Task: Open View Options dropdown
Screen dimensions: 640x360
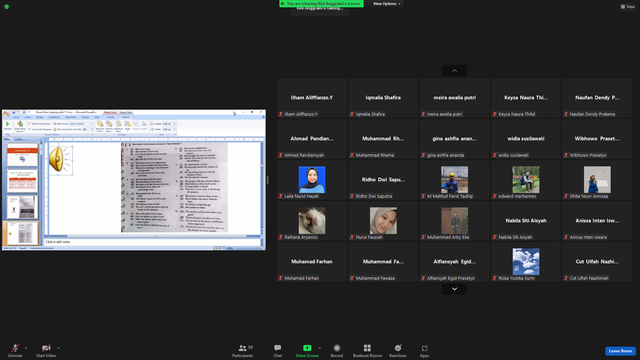Action: (386, 4)
